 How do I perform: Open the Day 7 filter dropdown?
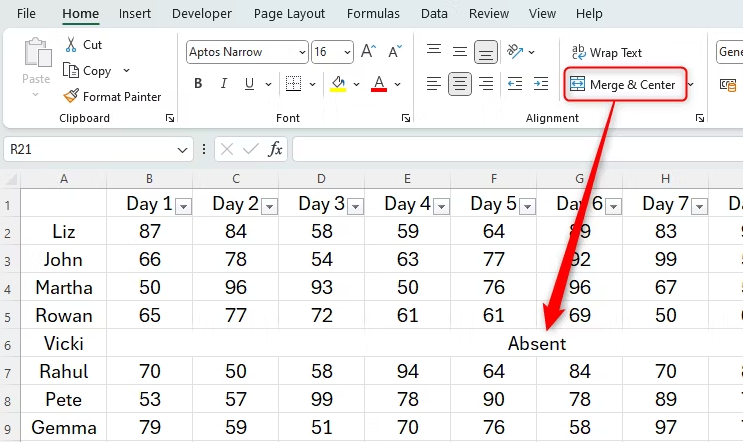699,207
